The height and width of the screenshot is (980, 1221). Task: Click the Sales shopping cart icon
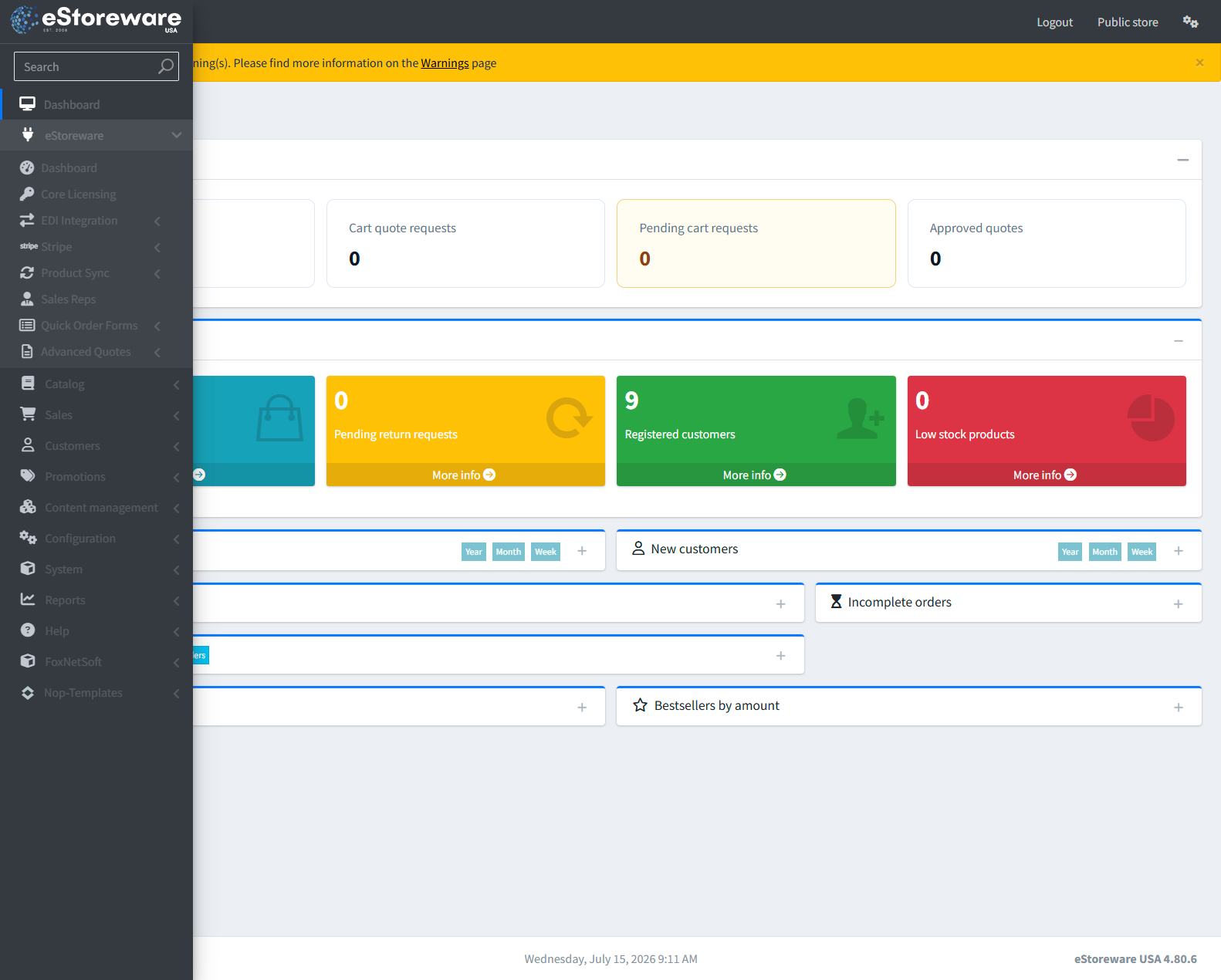pos(28,414)
